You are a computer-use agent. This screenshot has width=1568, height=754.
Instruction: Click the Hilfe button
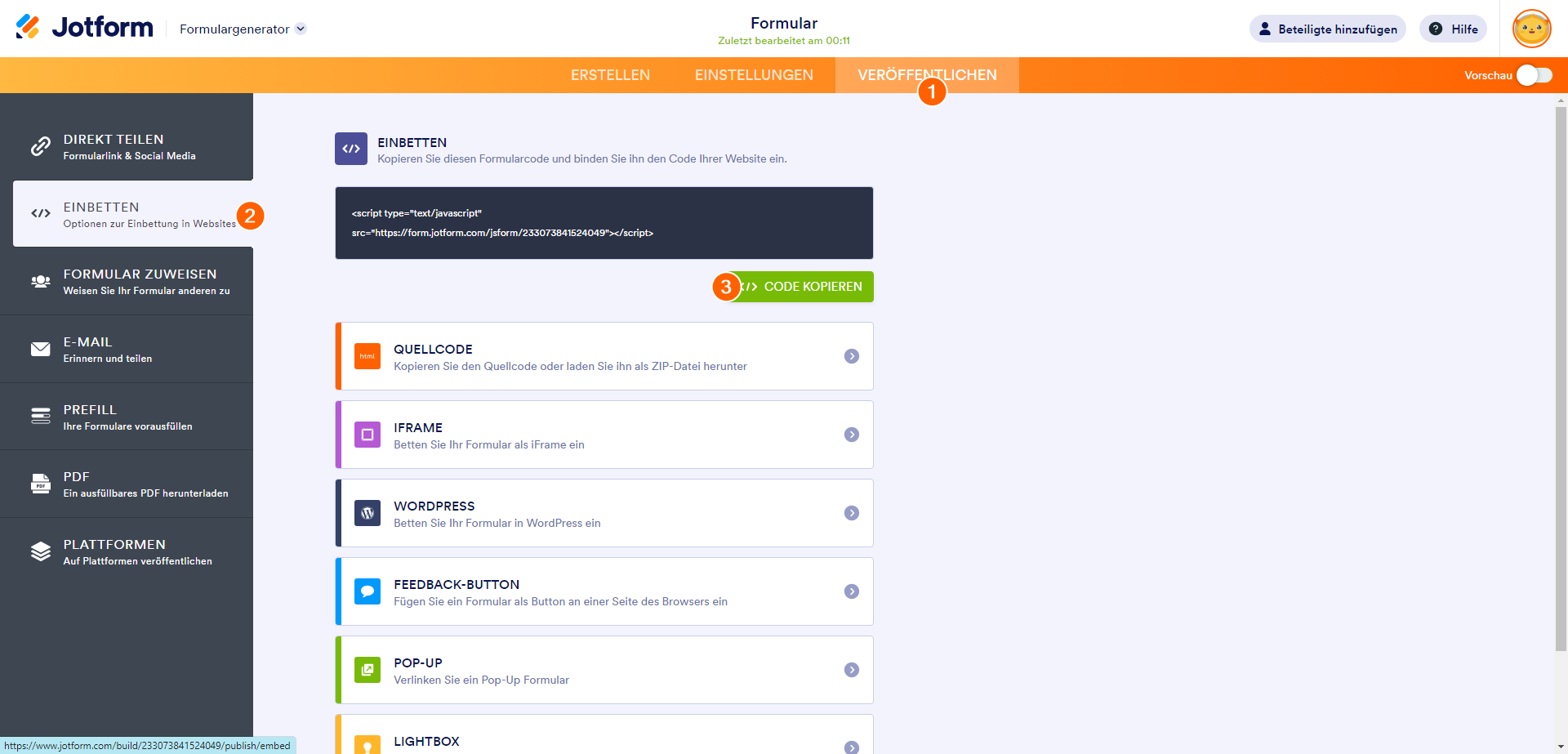pos(1453,29)
